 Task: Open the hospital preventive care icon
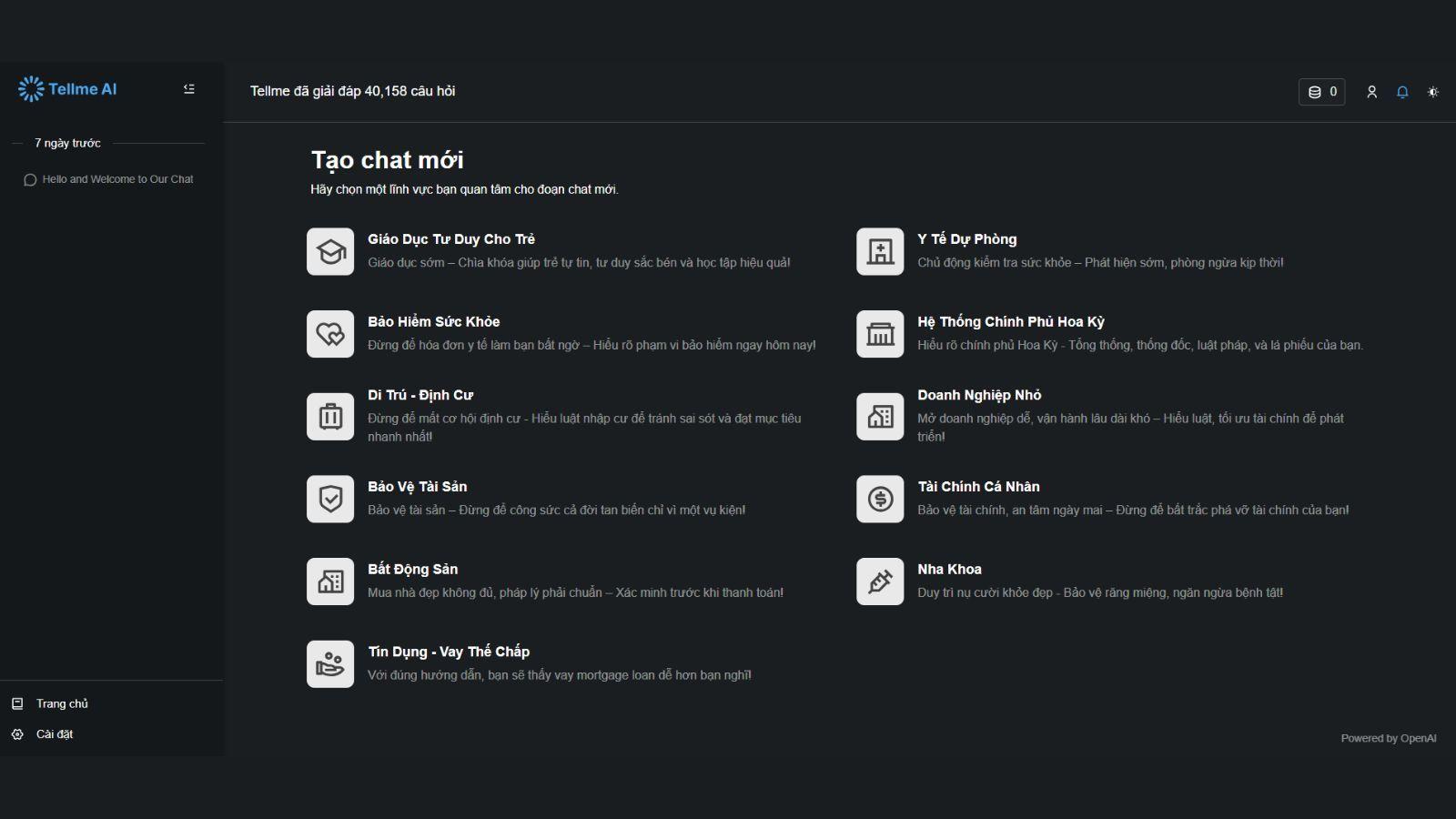(880, 251)
